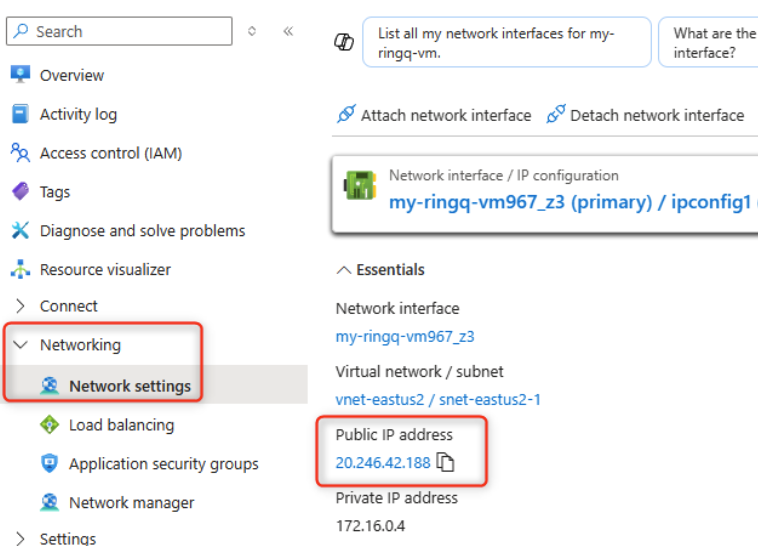Click Attach network interface button
This screenshot has width=758, height=546.
[x=434, y=115]
